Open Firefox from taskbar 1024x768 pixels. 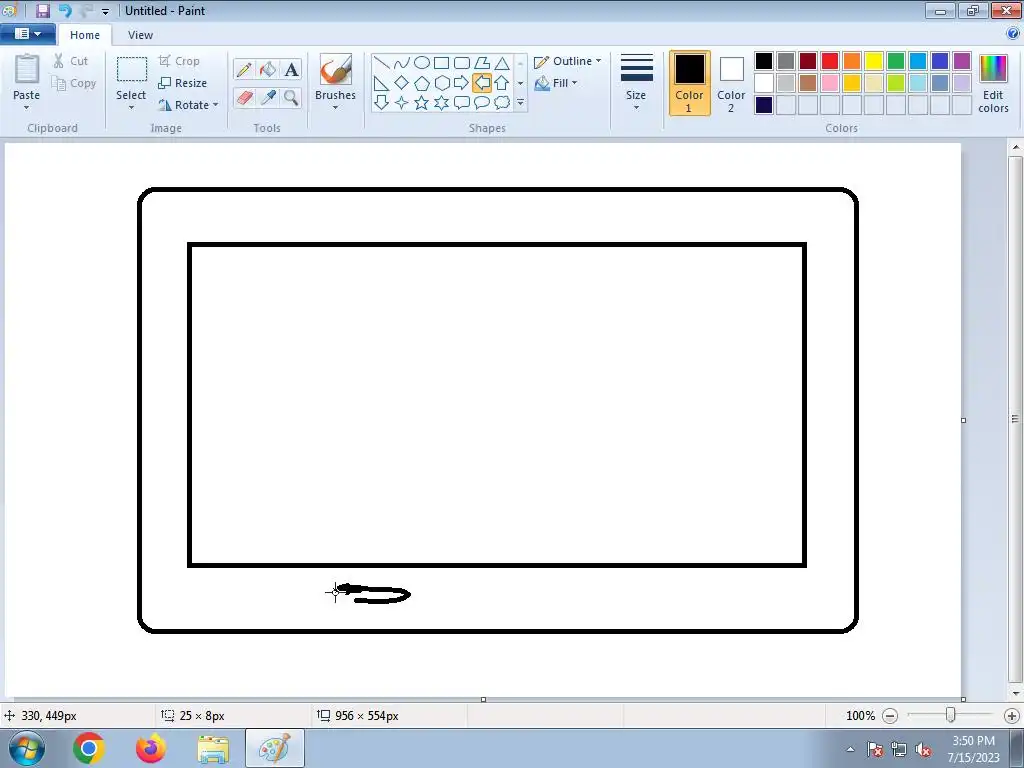(151, 748)
